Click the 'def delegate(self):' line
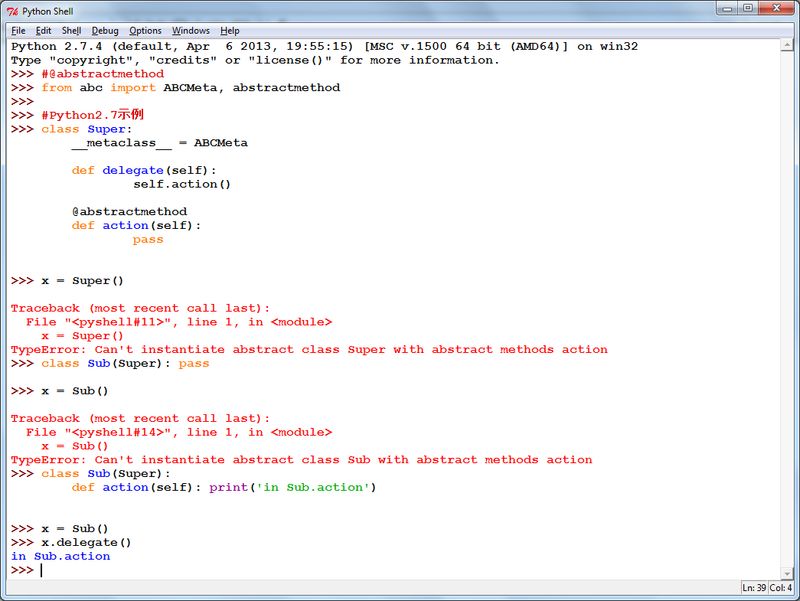Image resolution: width=800 pixels, height=601 pixels. click(x=144, y=170)
